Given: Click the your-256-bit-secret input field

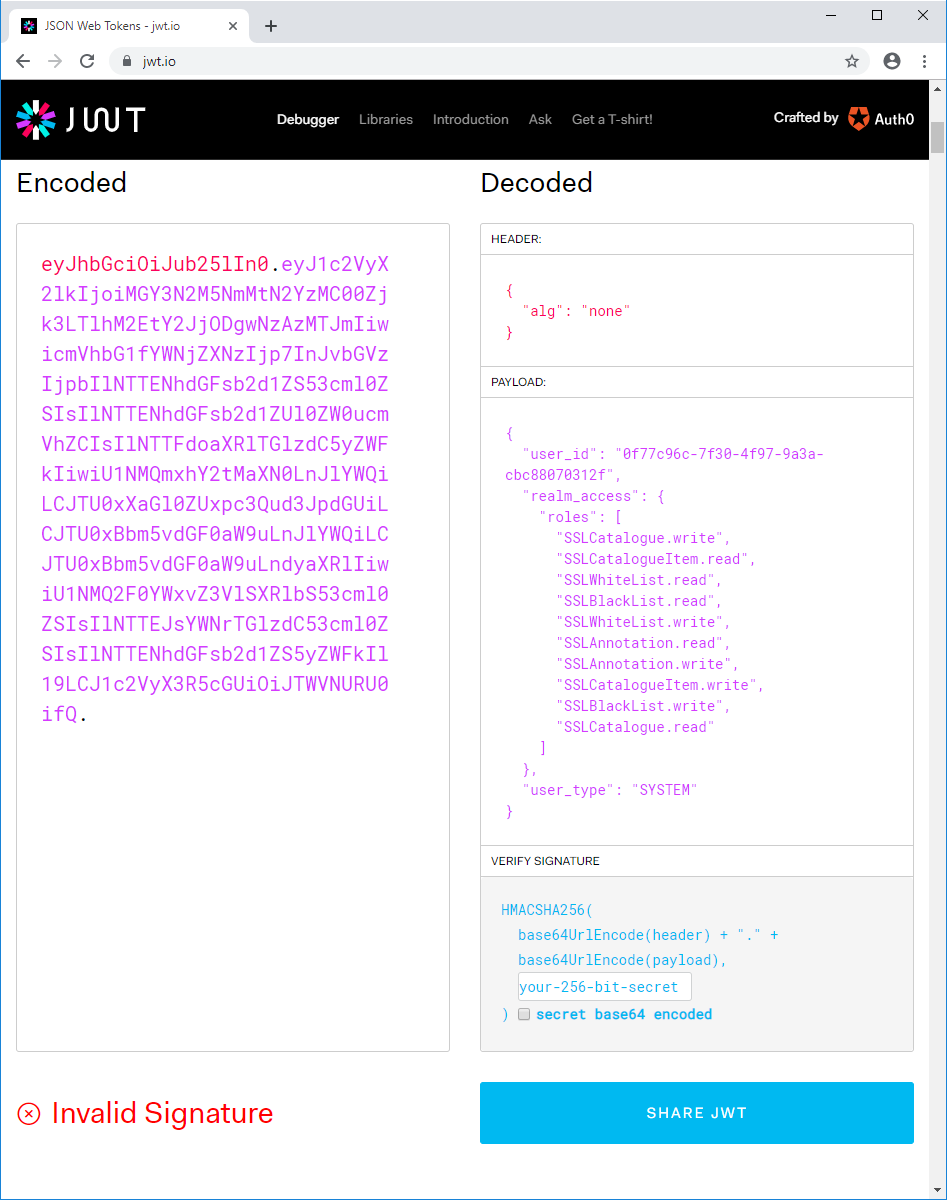Looking at the screenshot, I should 604,987.
